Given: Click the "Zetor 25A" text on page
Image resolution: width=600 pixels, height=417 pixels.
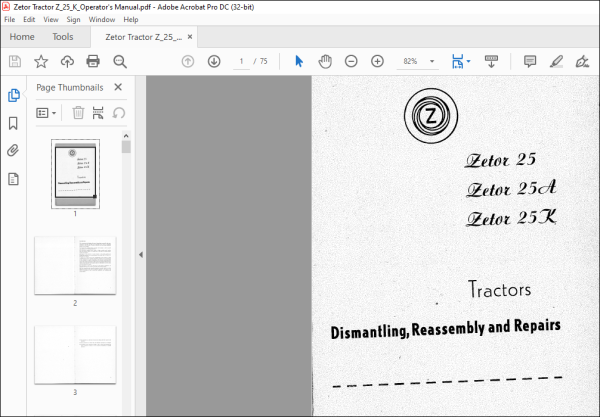Looking at the screenshot, I should tap(511, 189).
